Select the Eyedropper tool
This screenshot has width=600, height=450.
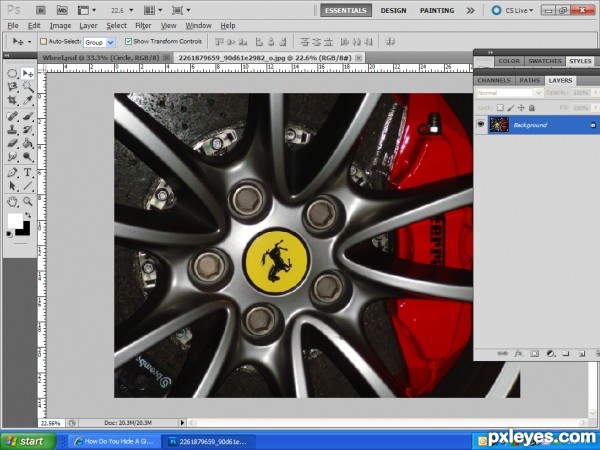tap(28, 101)
